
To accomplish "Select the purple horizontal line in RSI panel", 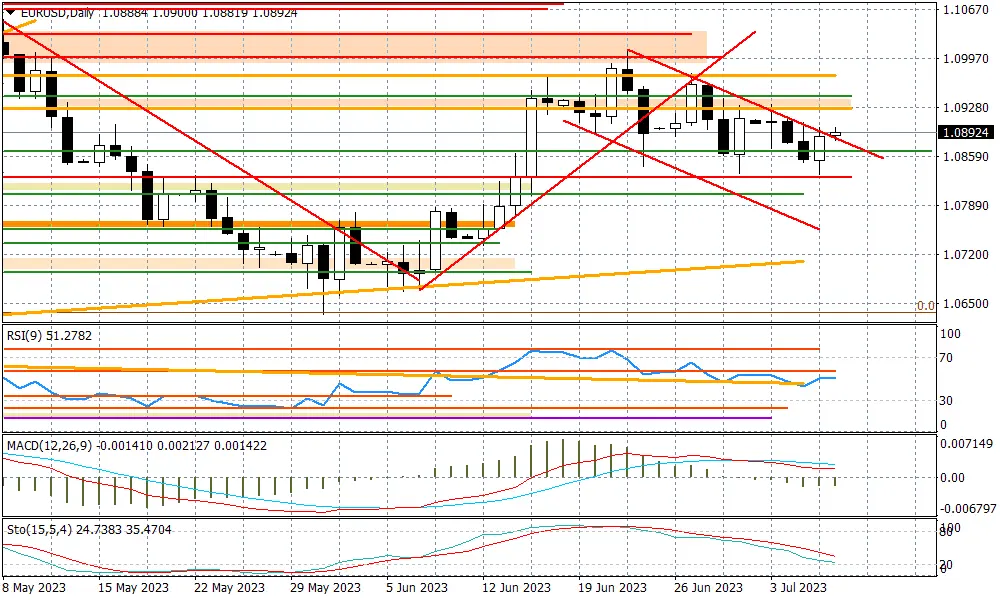I will point(388,418).
